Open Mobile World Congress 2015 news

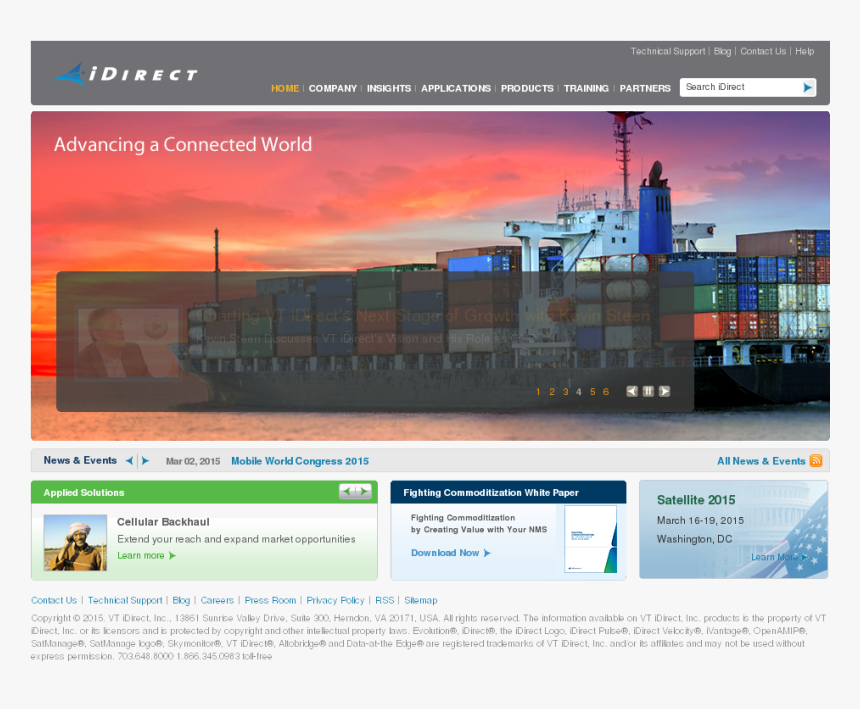click(300, 461)
